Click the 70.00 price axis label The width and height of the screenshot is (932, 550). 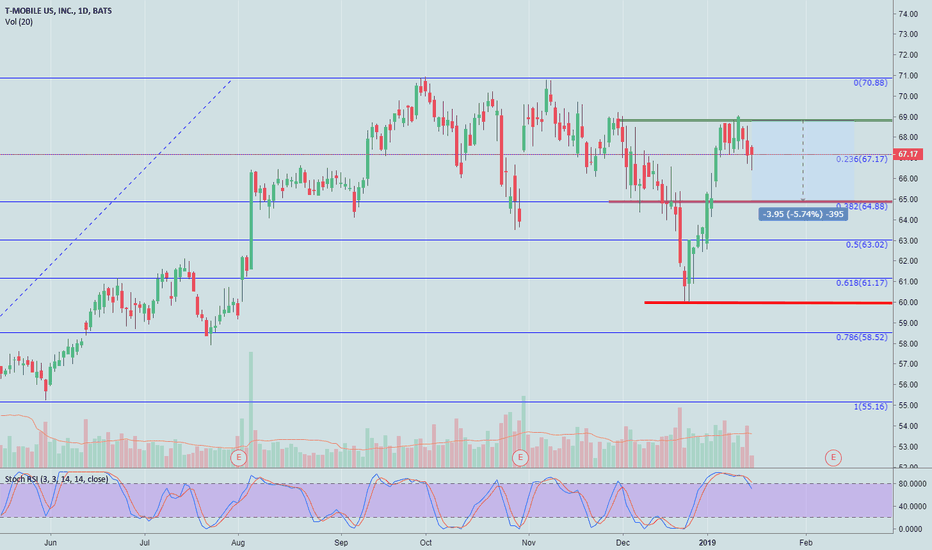point(908,96)
